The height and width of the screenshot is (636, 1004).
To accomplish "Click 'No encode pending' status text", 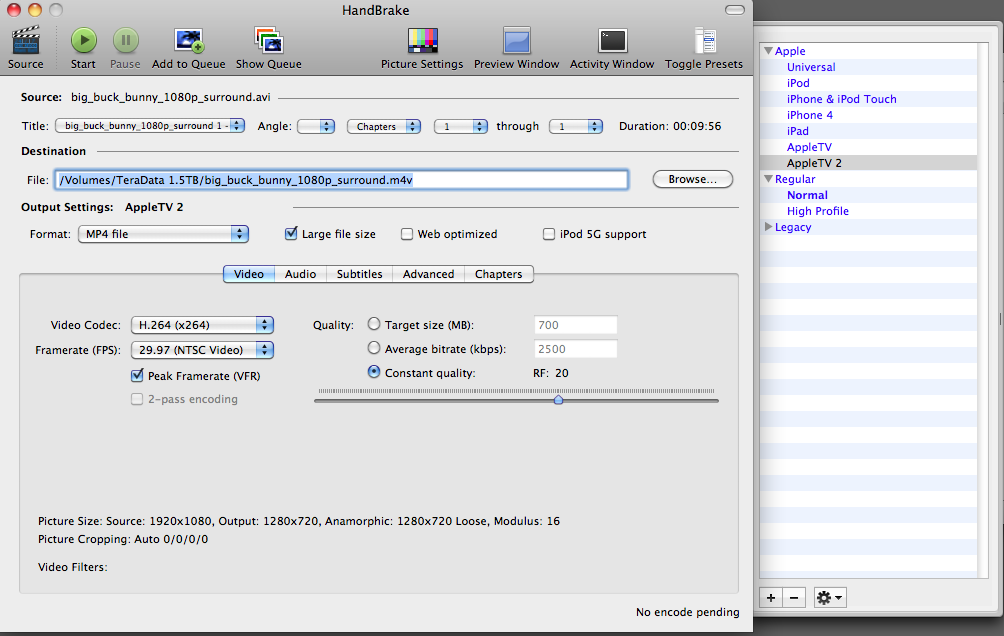I will 688,612.
